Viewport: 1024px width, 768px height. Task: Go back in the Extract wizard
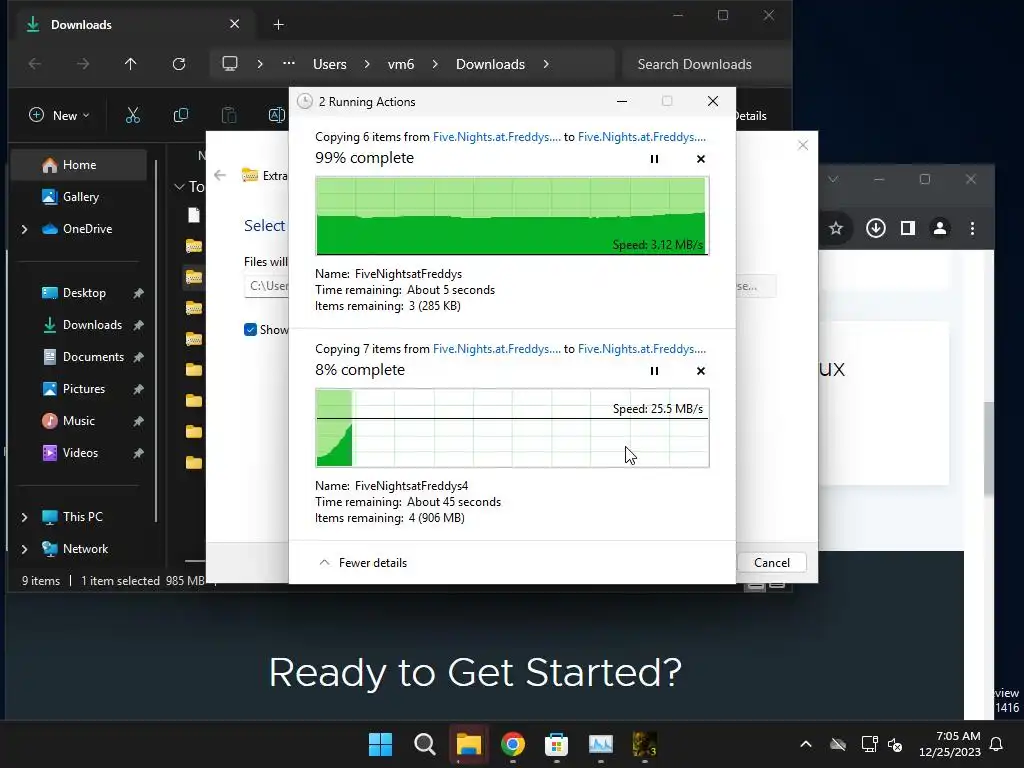[x=220, y=175]
